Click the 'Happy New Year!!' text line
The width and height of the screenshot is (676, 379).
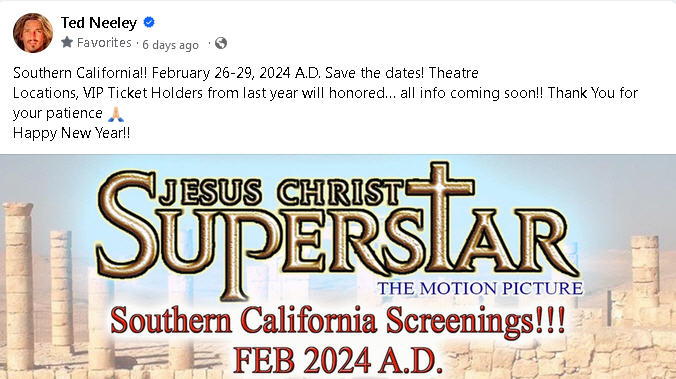point(71,133)
